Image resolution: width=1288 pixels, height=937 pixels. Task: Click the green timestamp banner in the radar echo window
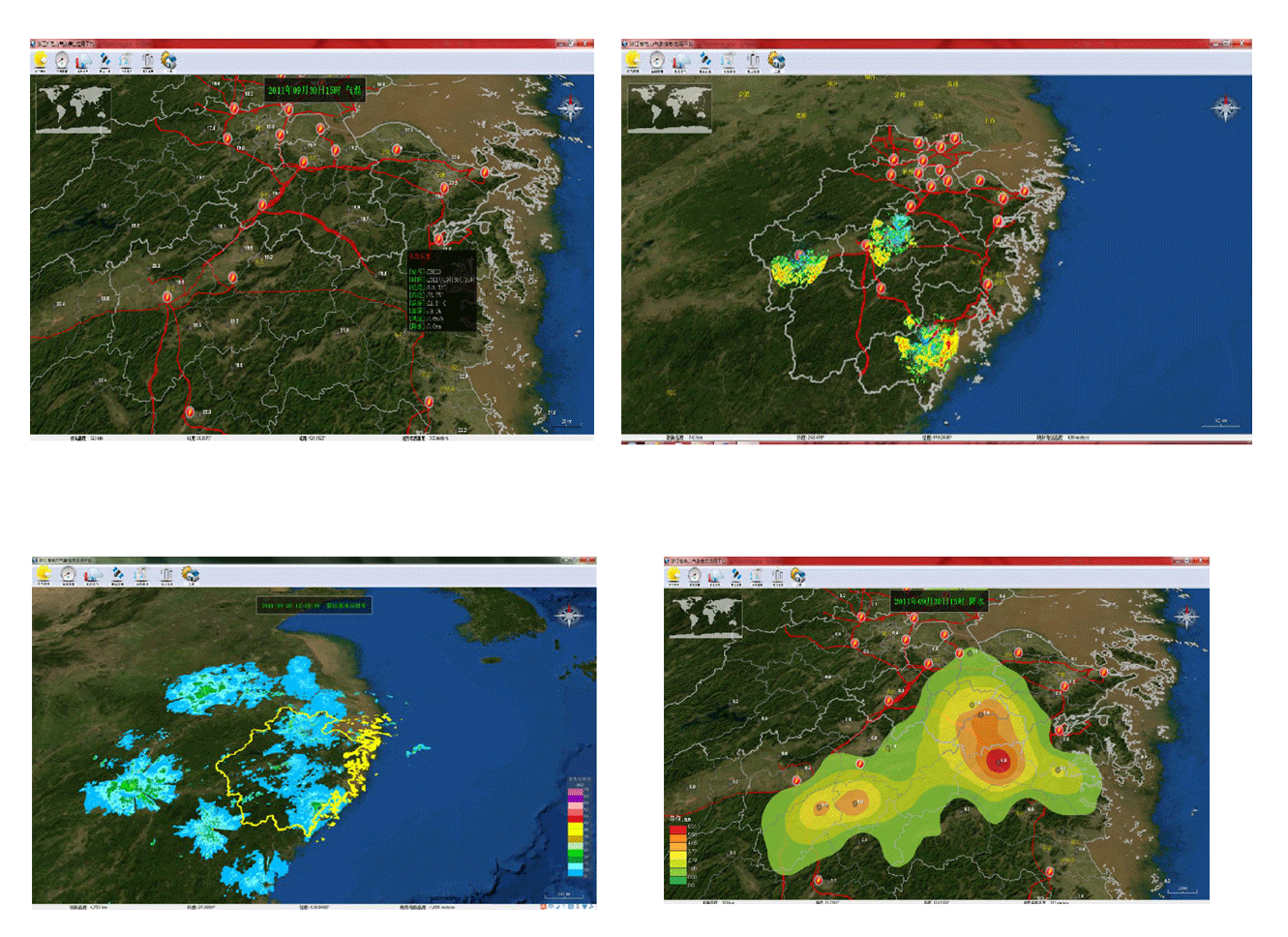(x=314, y=606)
